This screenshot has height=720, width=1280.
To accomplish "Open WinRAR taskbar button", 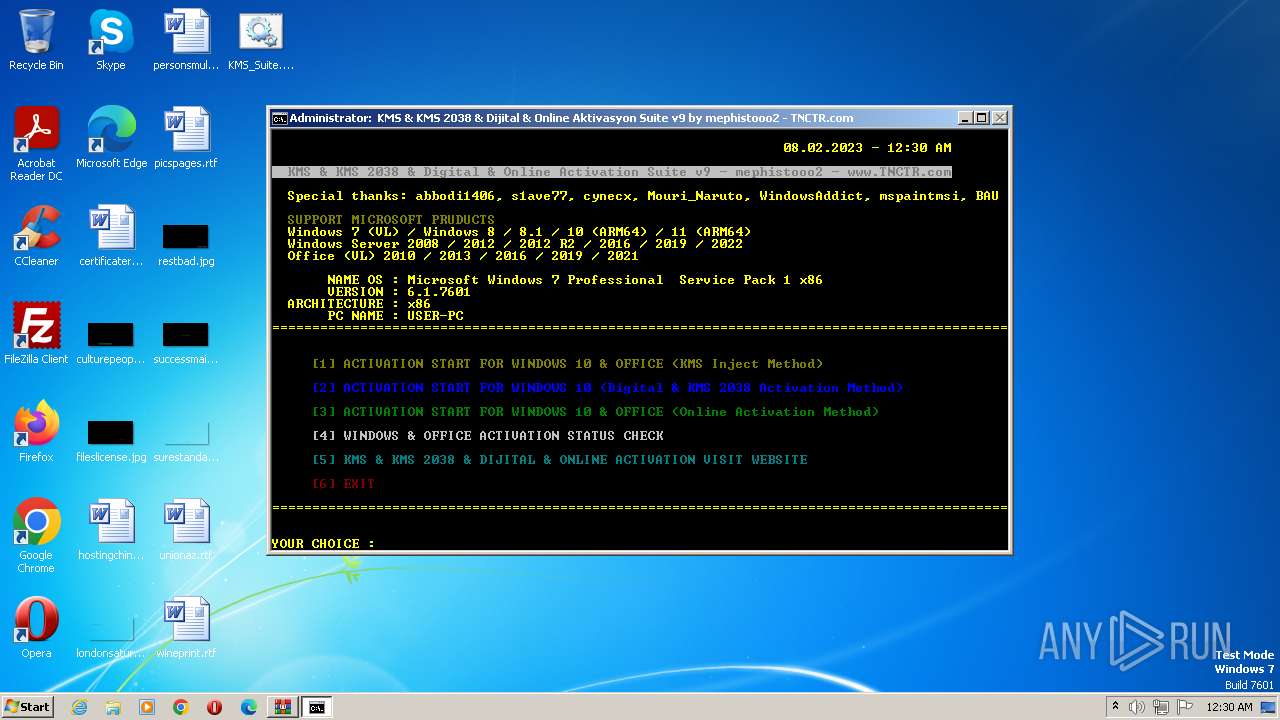I will click(283, 707).
